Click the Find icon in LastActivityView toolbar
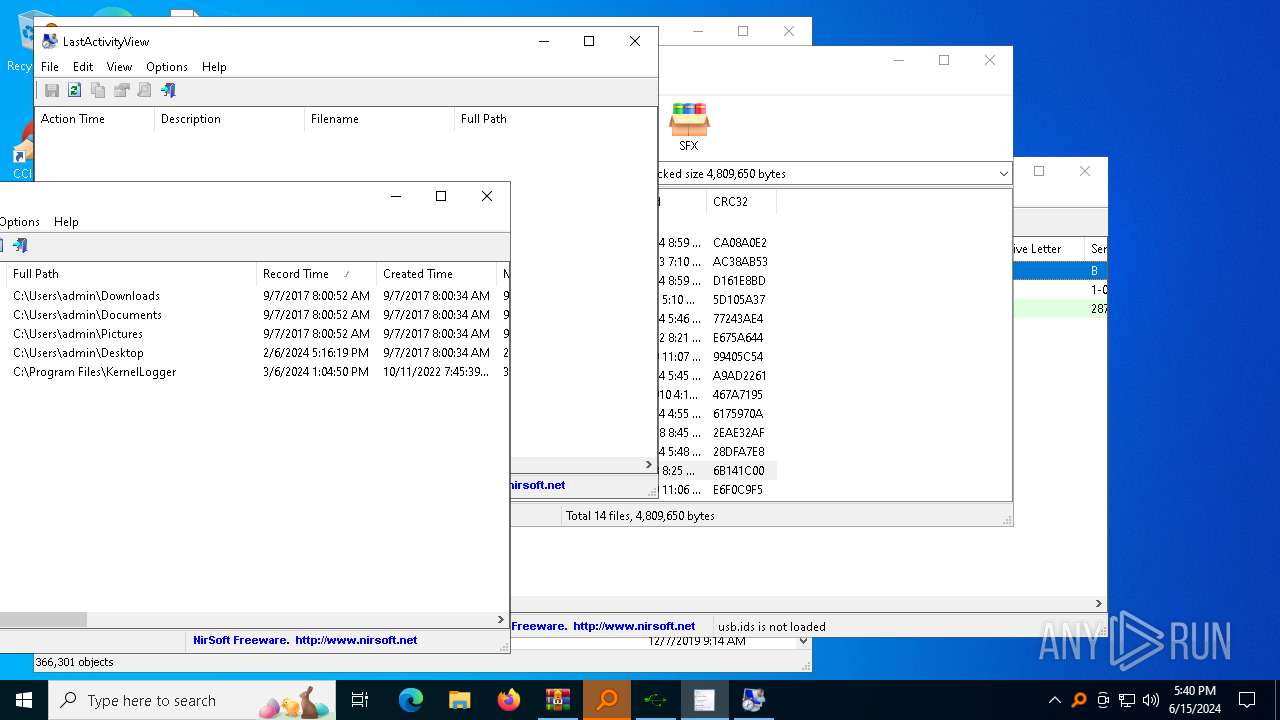This screenshot has height=720, width=1280. pyautogui.click(x=144, y=90)
